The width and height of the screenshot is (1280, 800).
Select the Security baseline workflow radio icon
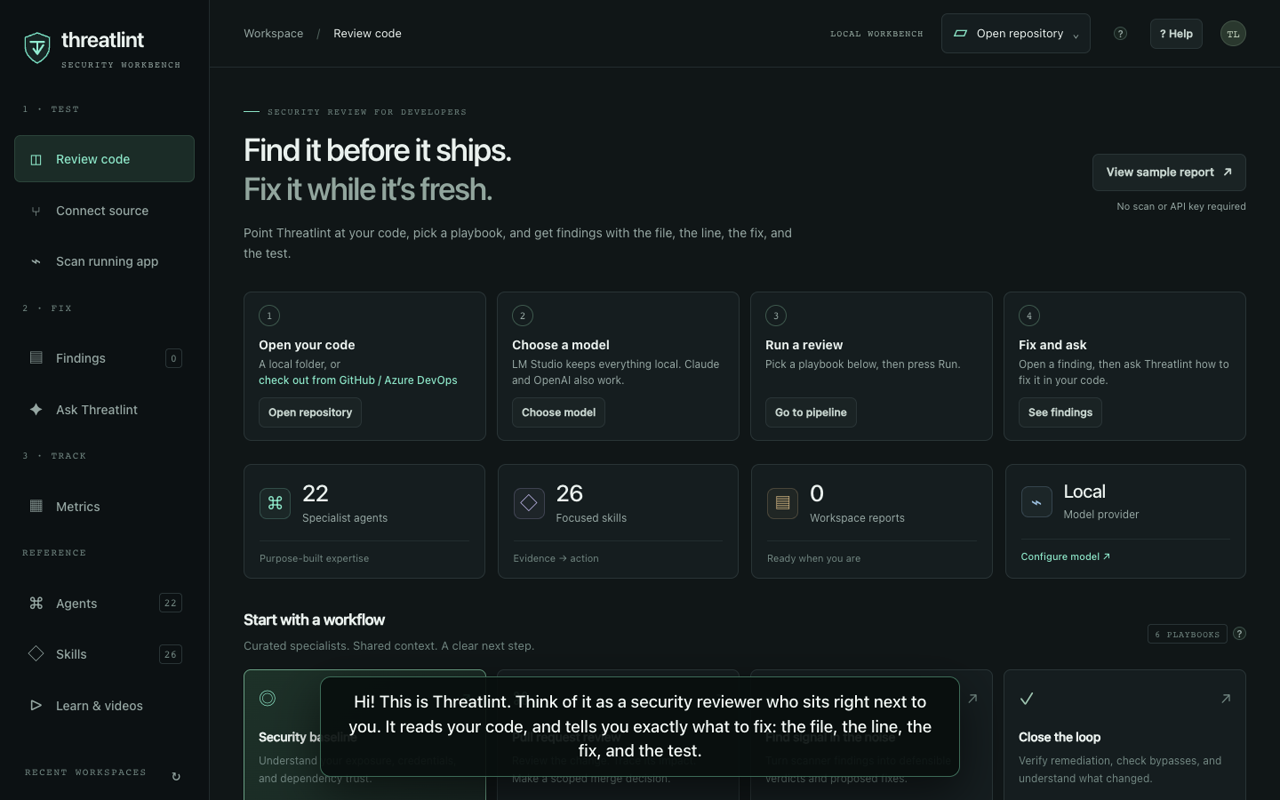[267, 698]
